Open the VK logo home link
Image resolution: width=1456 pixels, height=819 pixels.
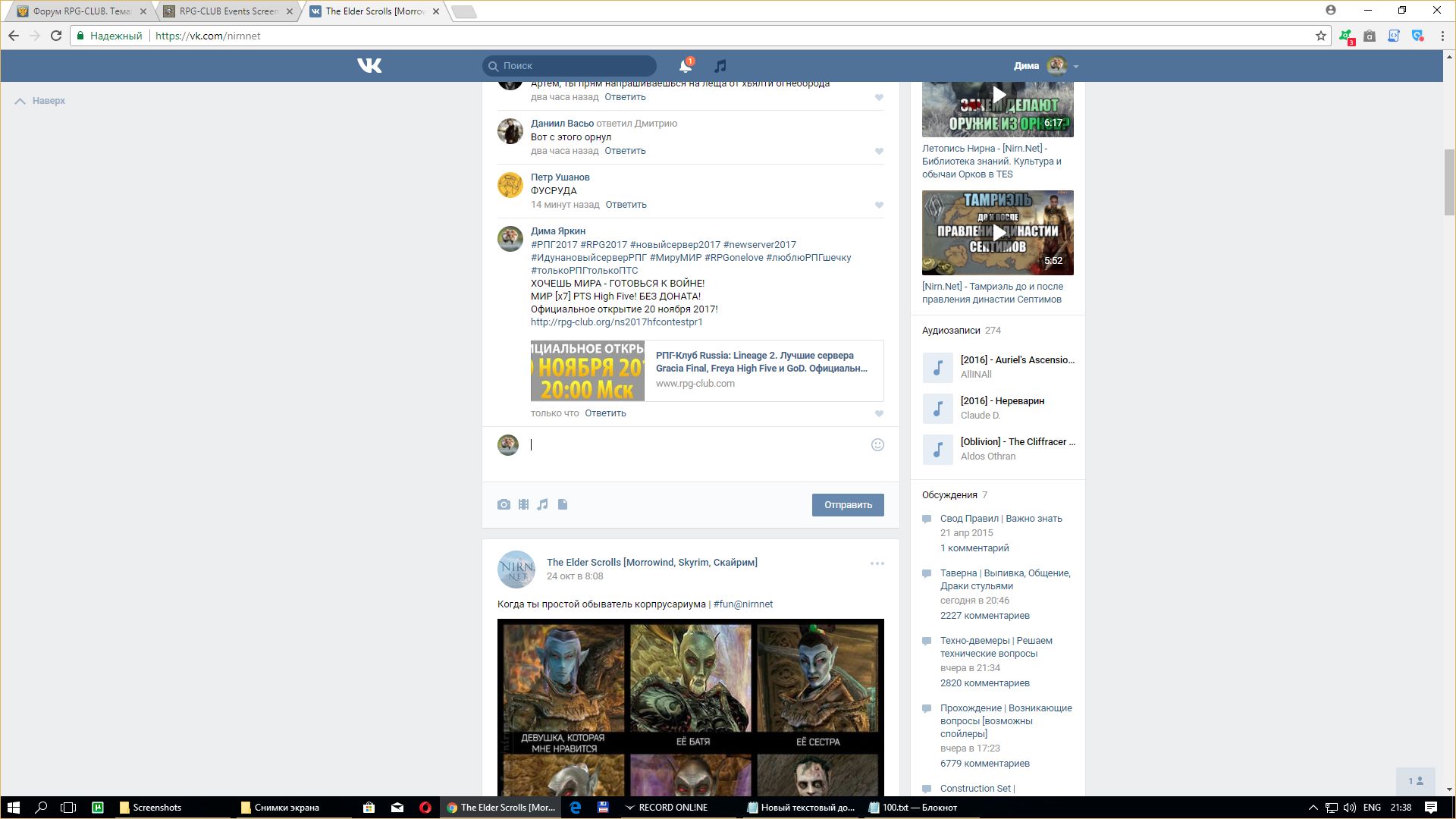click(369, 66)
